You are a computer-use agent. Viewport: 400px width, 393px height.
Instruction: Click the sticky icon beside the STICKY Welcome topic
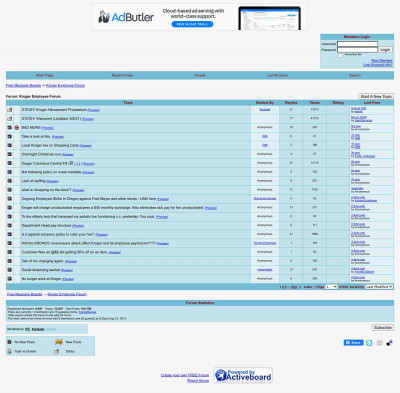[x=10, y=119]
